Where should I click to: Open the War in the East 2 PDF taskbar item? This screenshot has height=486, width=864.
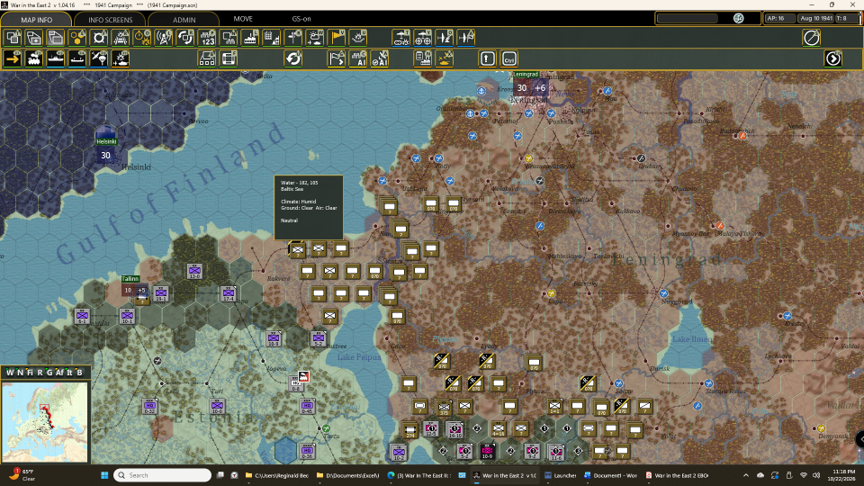coord(677,475)
